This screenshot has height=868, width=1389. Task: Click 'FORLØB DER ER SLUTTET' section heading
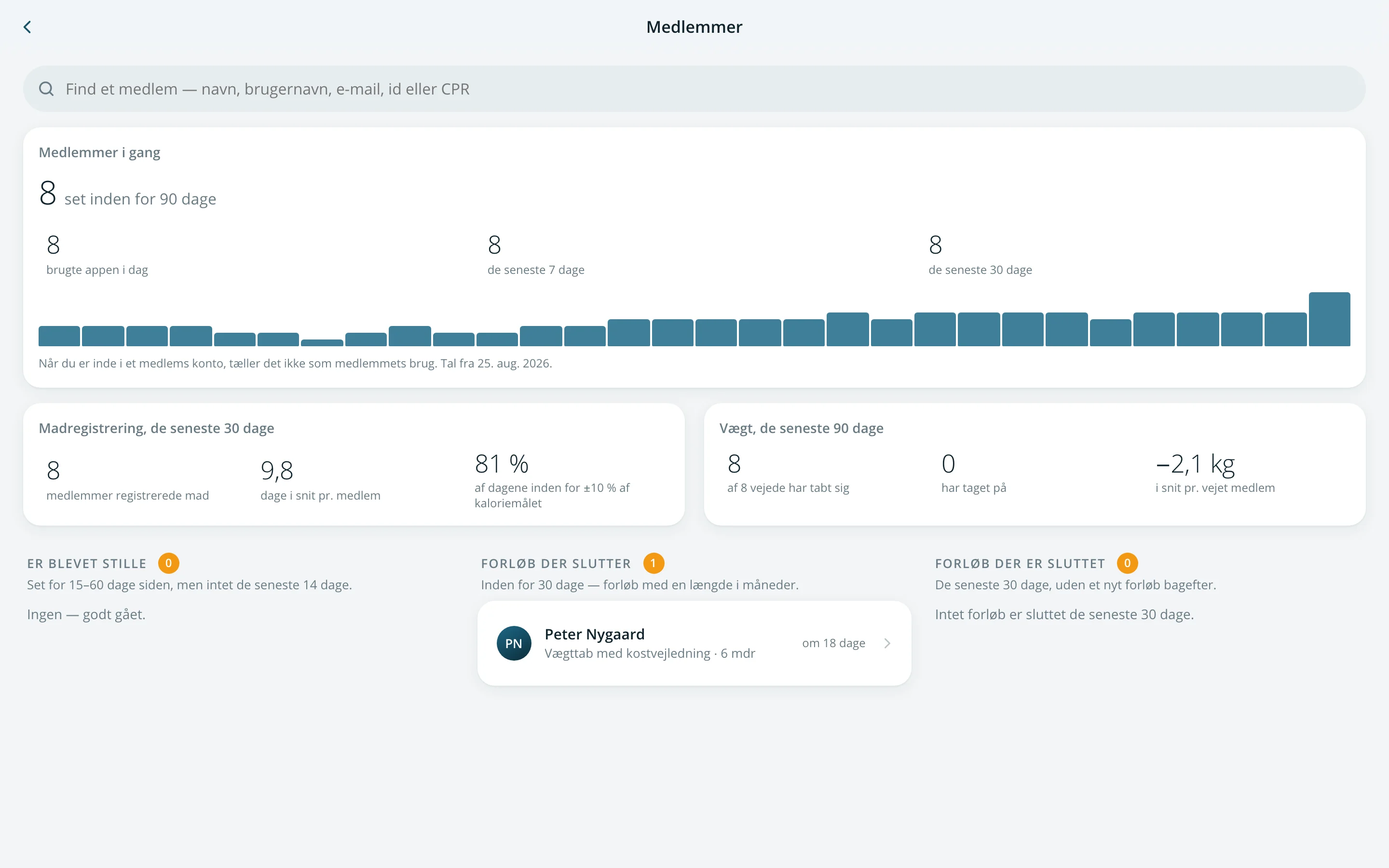[1020, 564]
